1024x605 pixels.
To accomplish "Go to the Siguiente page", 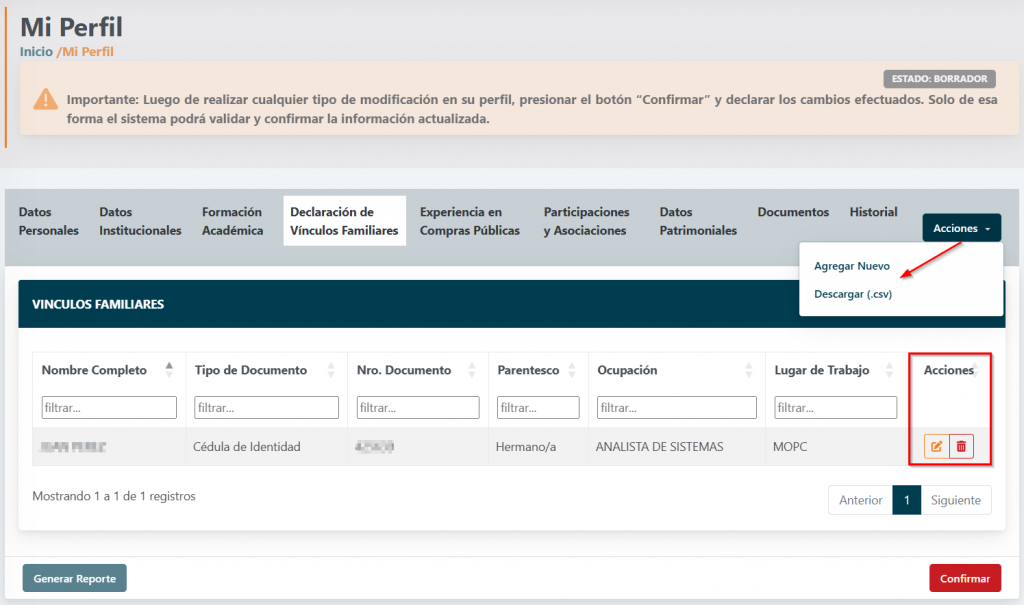I will click(x=955, y=500).
